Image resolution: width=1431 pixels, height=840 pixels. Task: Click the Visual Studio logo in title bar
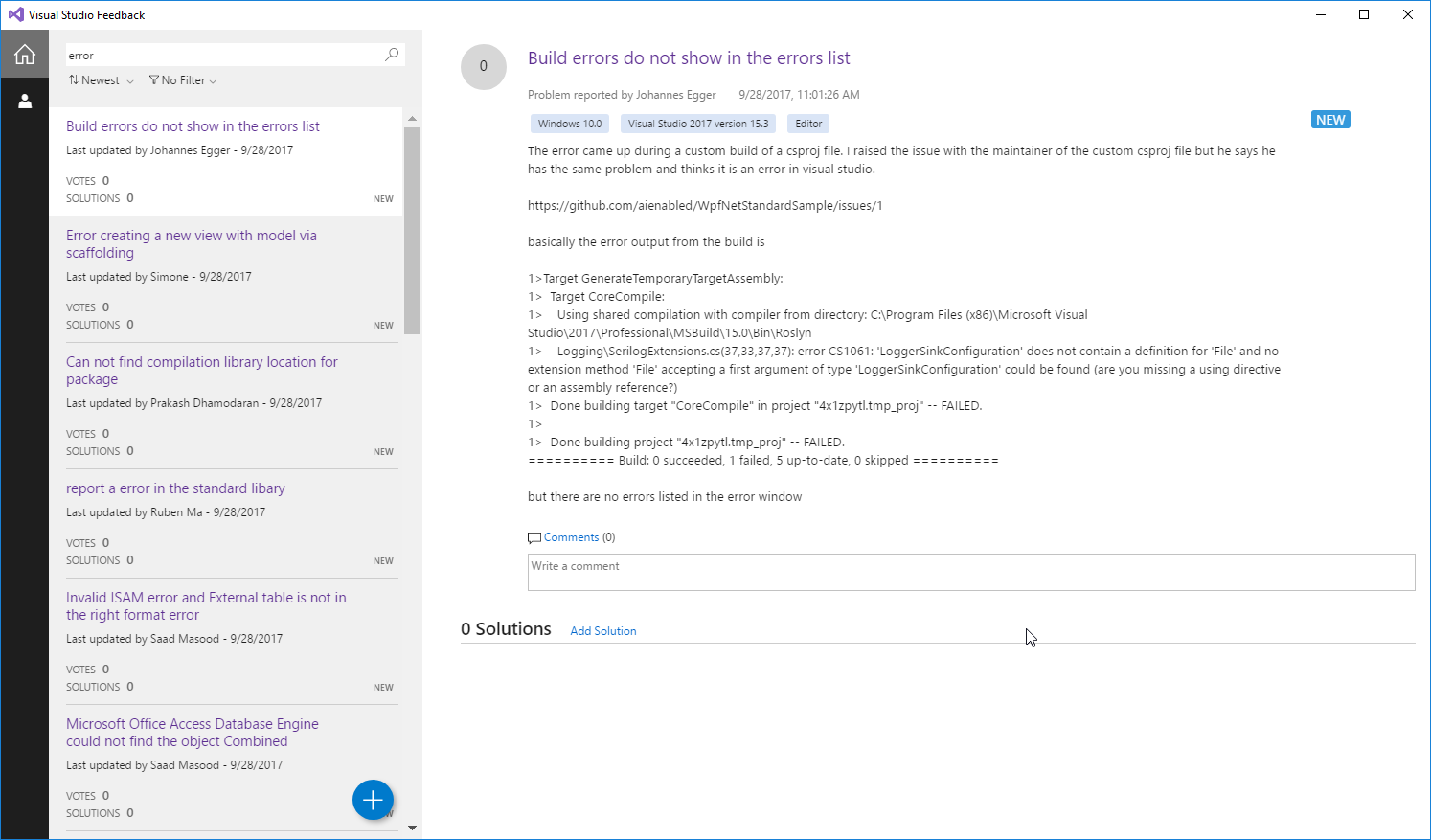click(x=15, y=14)
